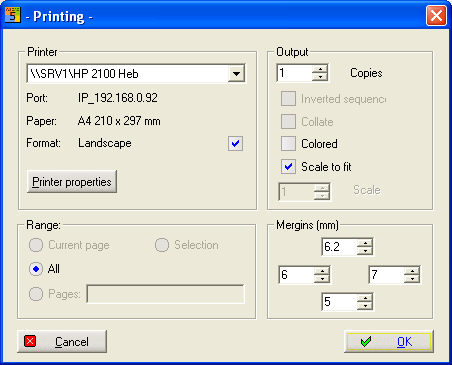The width and height of the screenshot is (452, 365).
Task: Increase the Copies count with up arrow
Action: [x=320, y=69]
